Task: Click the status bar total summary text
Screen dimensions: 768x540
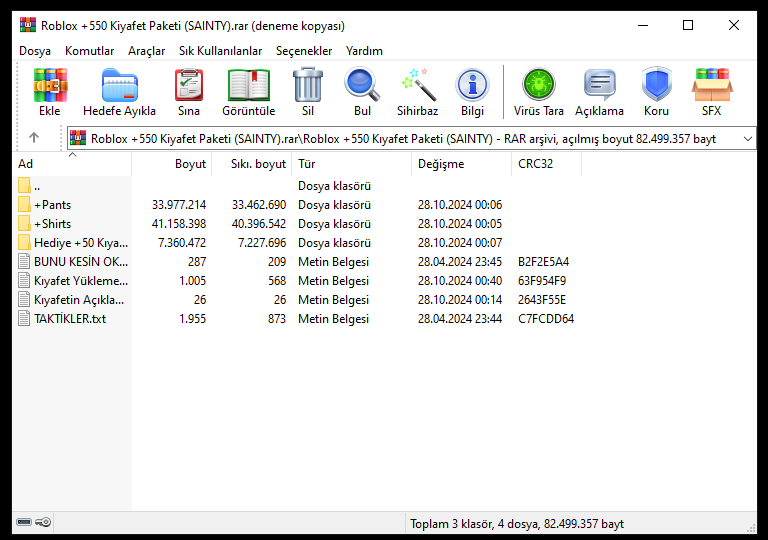Action: coord(517,524)
